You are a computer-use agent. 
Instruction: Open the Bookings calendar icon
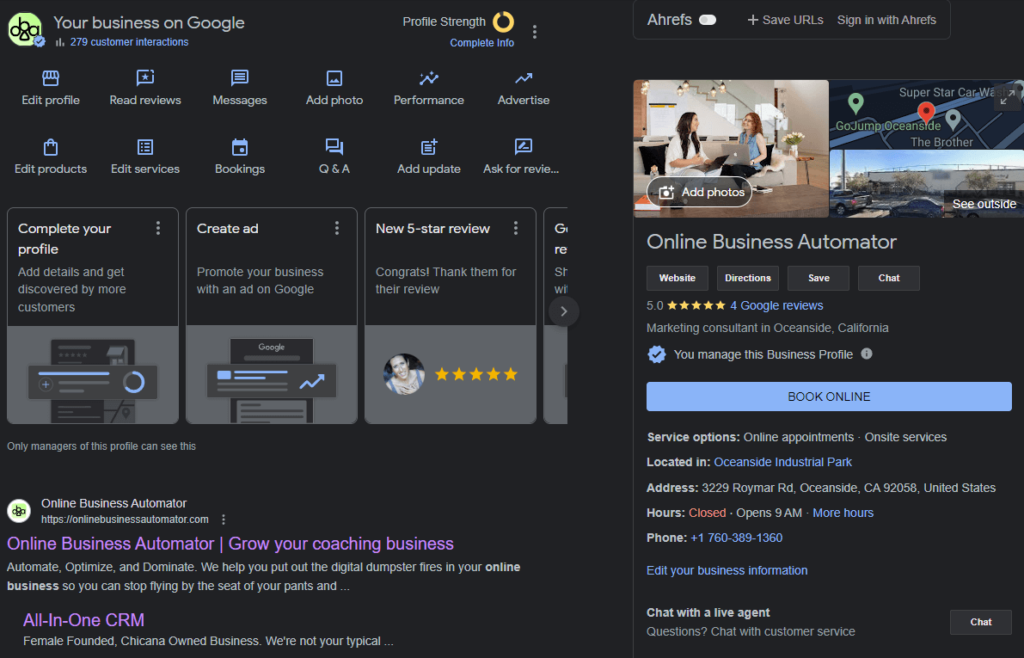(240, 148)
